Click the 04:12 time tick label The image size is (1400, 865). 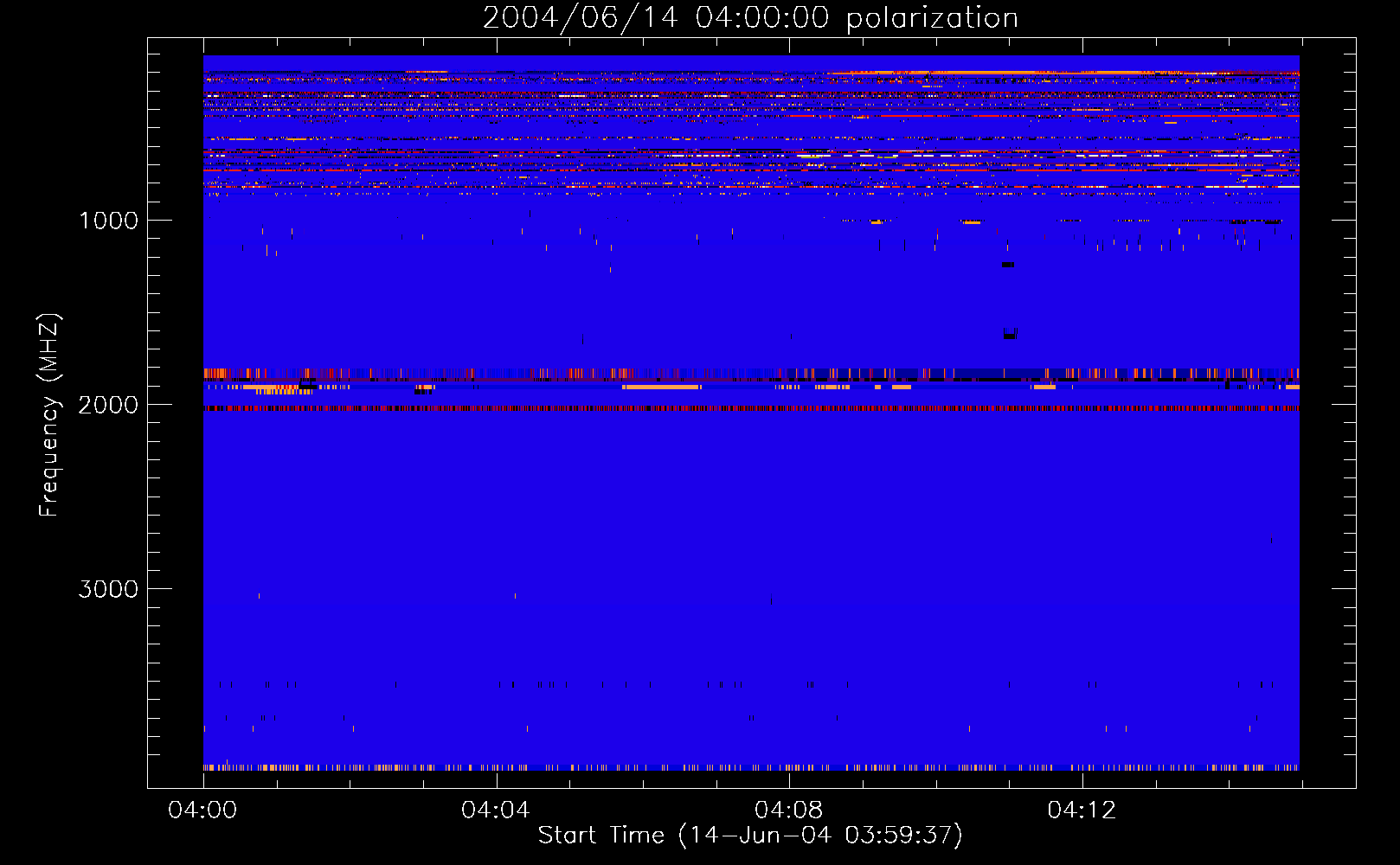point(1082,811)
